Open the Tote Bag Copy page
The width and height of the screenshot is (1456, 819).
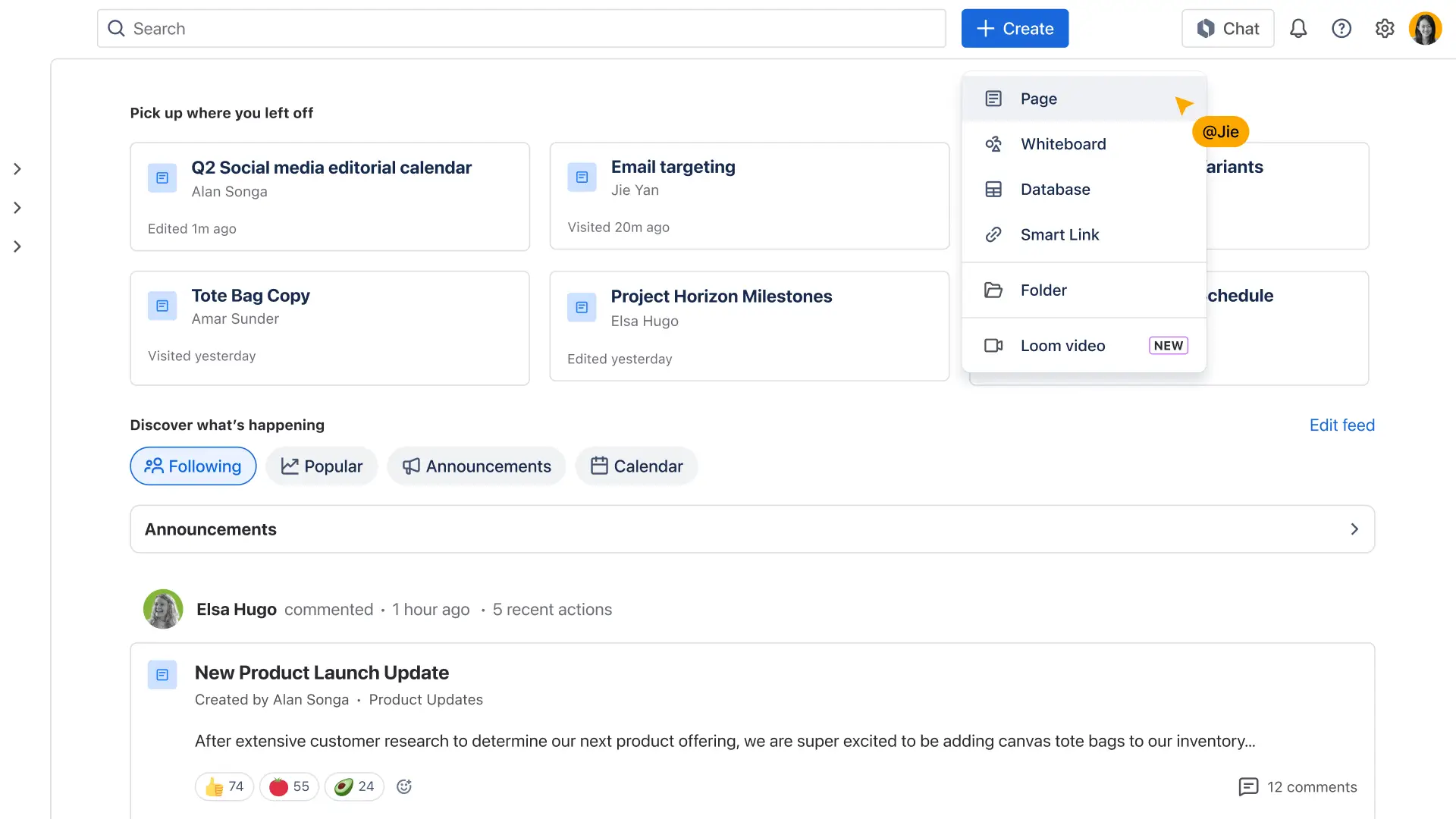tap(250, 296)
